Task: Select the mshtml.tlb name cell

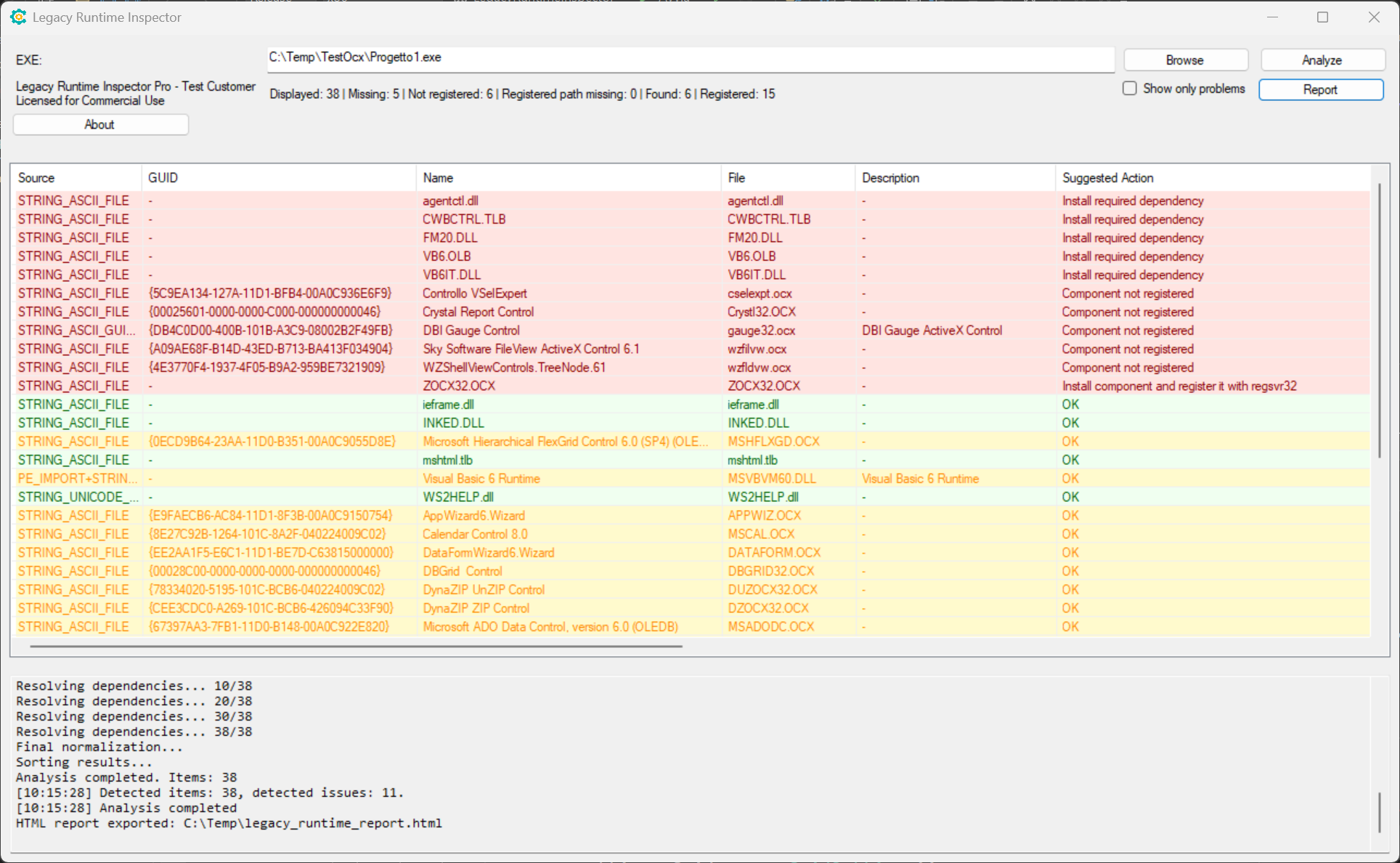Action: [x=447, y=460]
